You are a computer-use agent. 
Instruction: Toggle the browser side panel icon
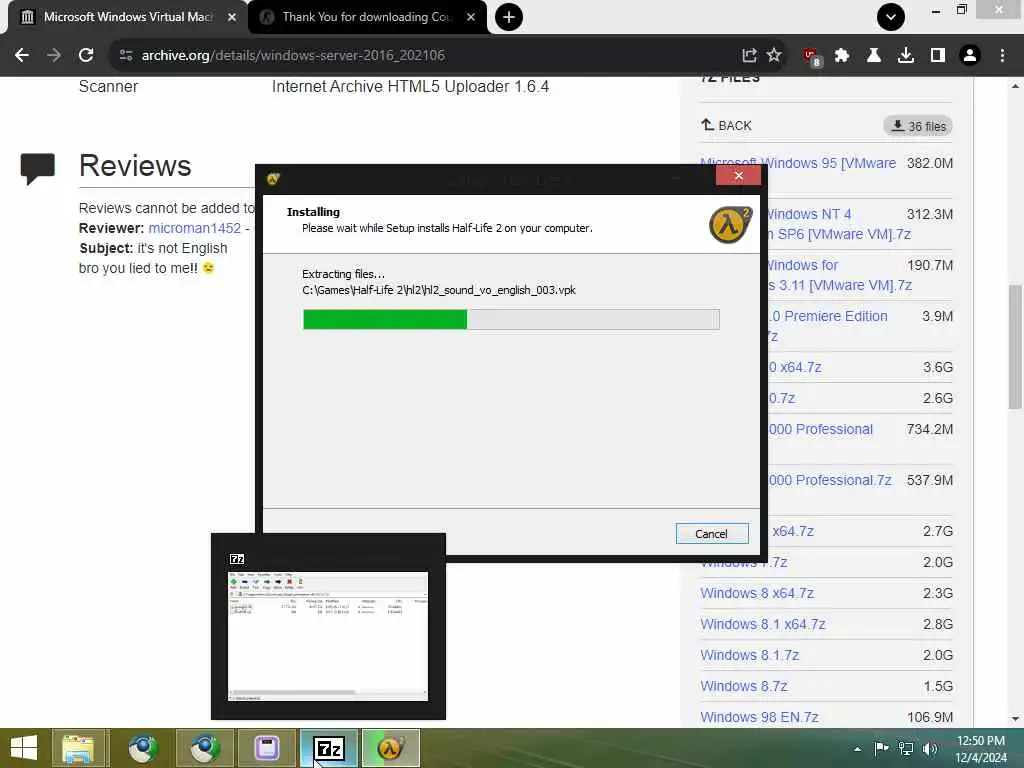point(938,56)
